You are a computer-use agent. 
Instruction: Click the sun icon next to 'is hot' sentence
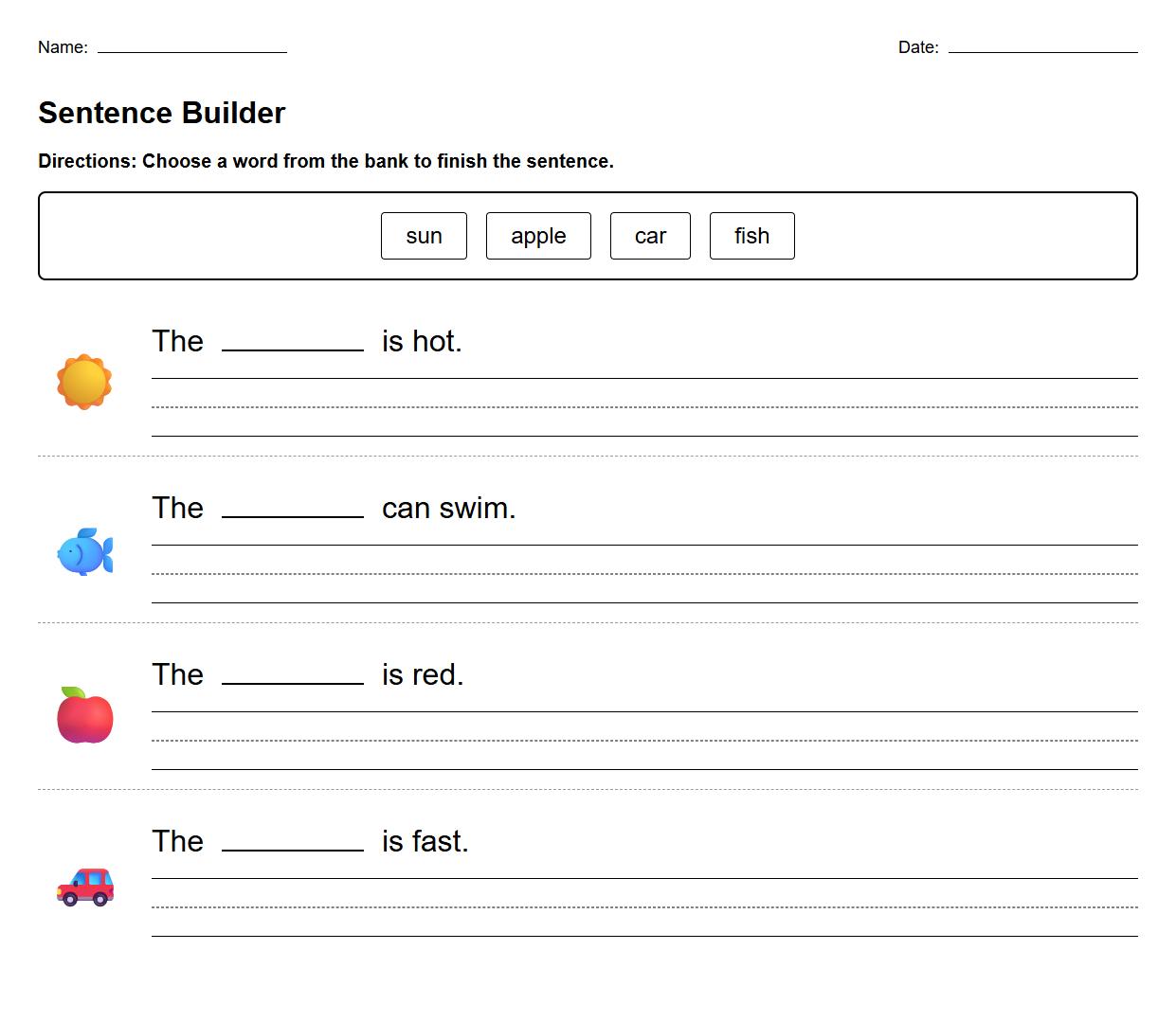(x=84, y=382)
